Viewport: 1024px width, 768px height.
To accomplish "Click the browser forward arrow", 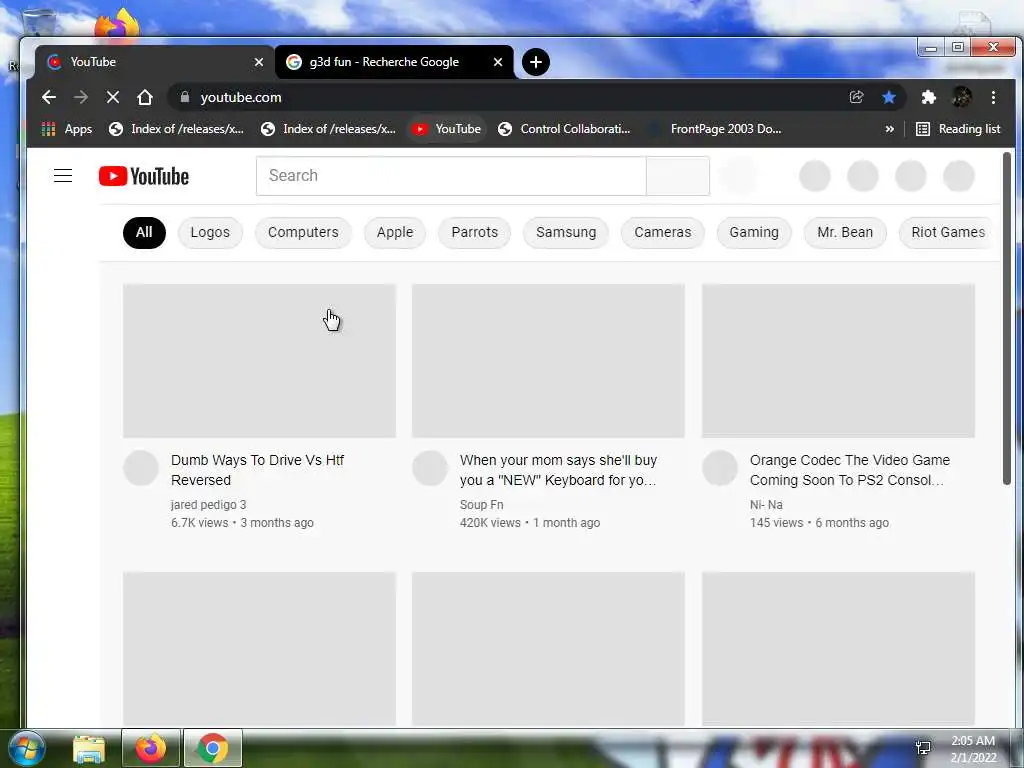I will [x=81, y=97].
